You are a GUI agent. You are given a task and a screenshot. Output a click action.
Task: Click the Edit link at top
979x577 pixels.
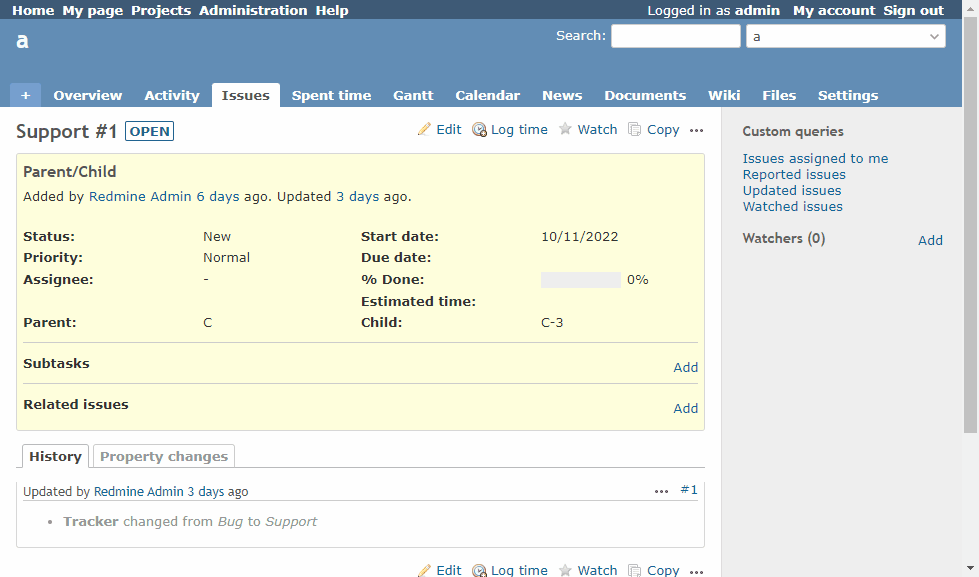click(x=449, y=129)
